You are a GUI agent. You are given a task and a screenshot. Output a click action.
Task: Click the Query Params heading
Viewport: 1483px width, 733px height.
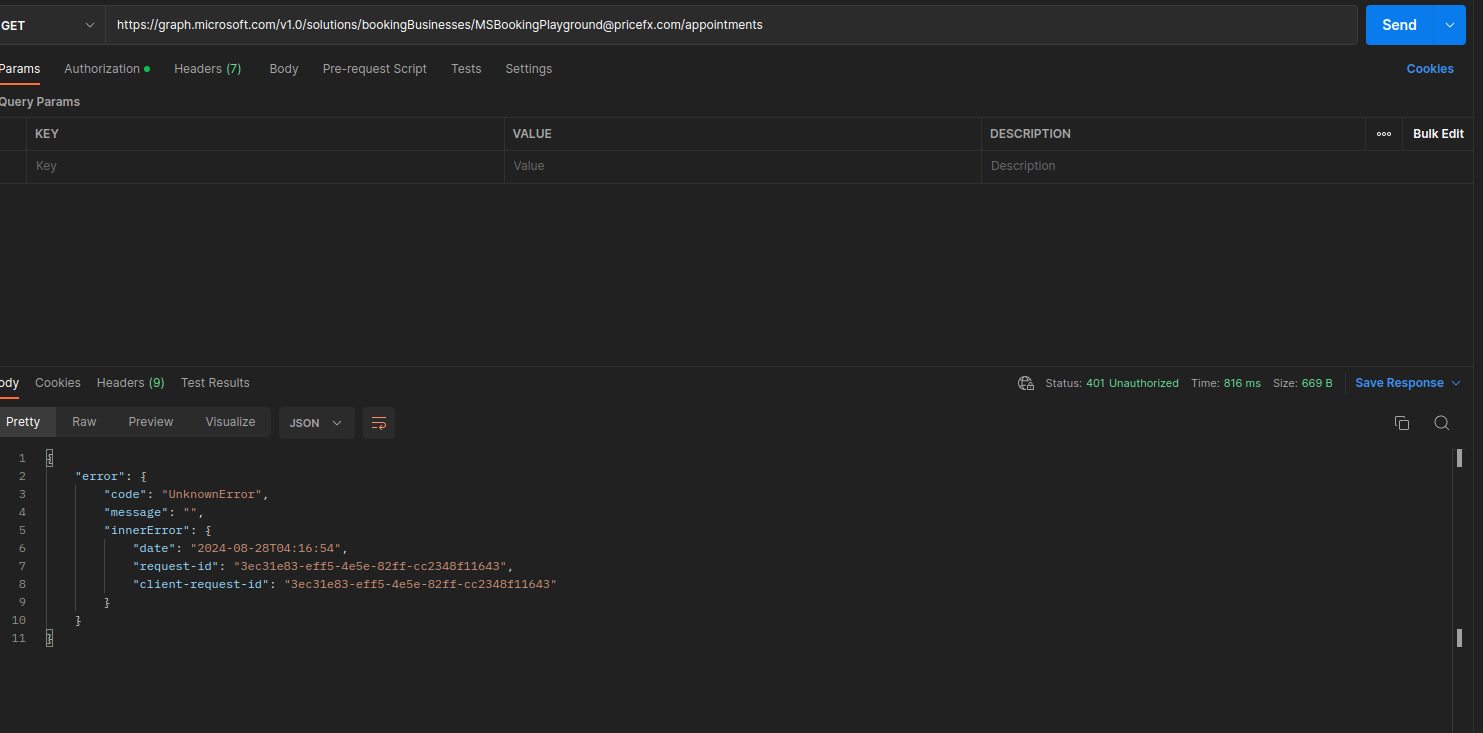(x=39, y=102)
